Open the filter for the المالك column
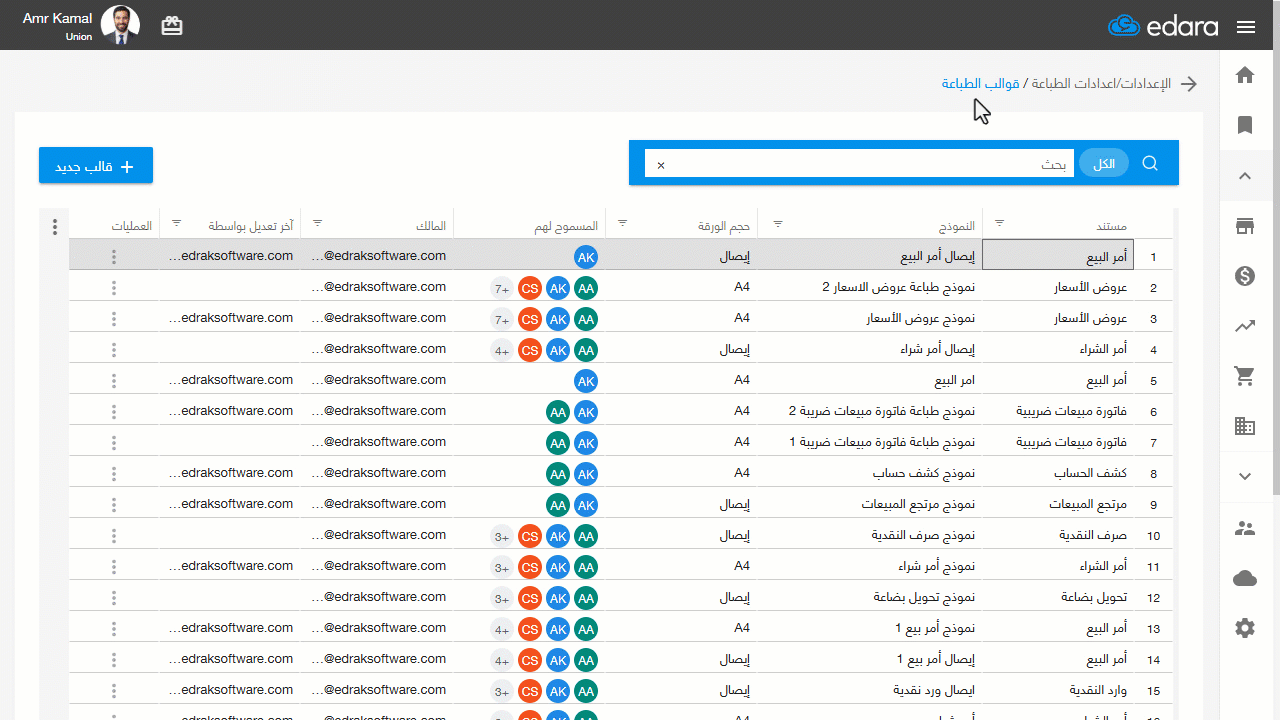Screen dimensions: 1280x720 pos(318,223)
